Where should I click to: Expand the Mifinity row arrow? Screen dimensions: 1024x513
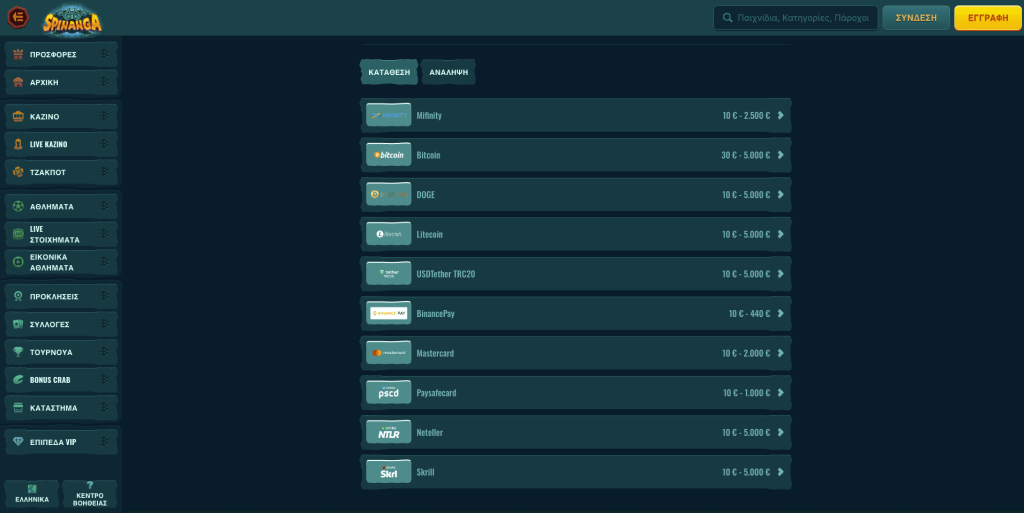click(x=780, y=115)
